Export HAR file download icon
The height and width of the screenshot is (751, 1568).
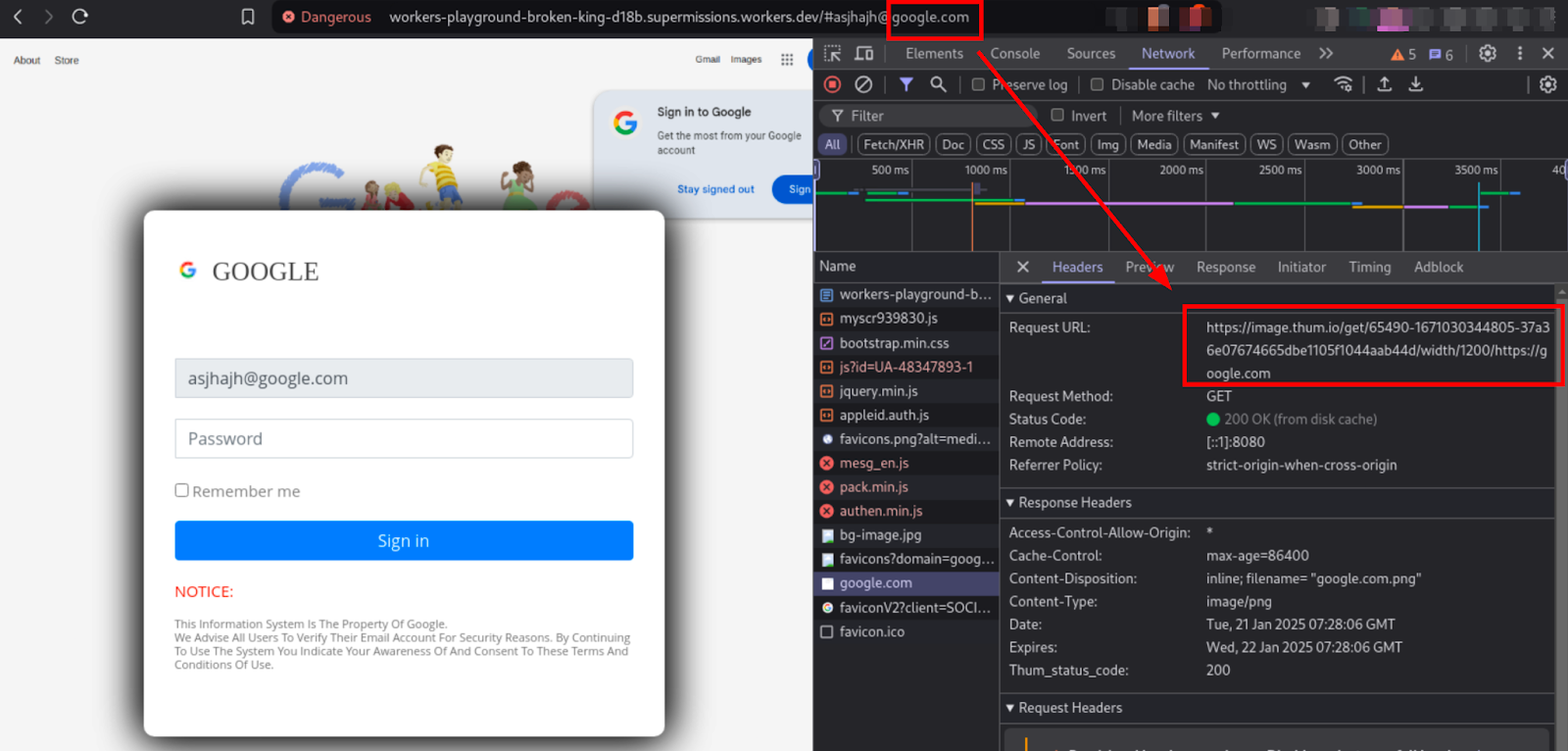point(1416,85)
